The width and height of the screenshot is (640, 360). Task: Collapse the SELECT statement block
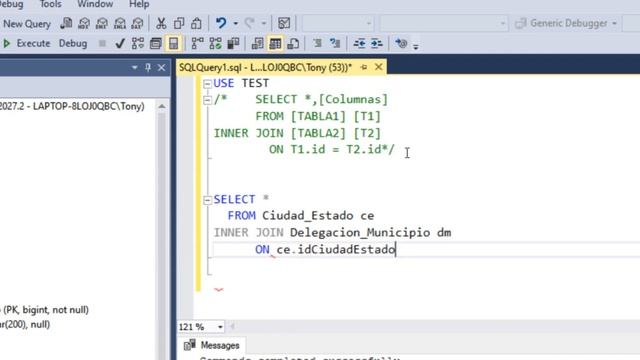(207, 200)
